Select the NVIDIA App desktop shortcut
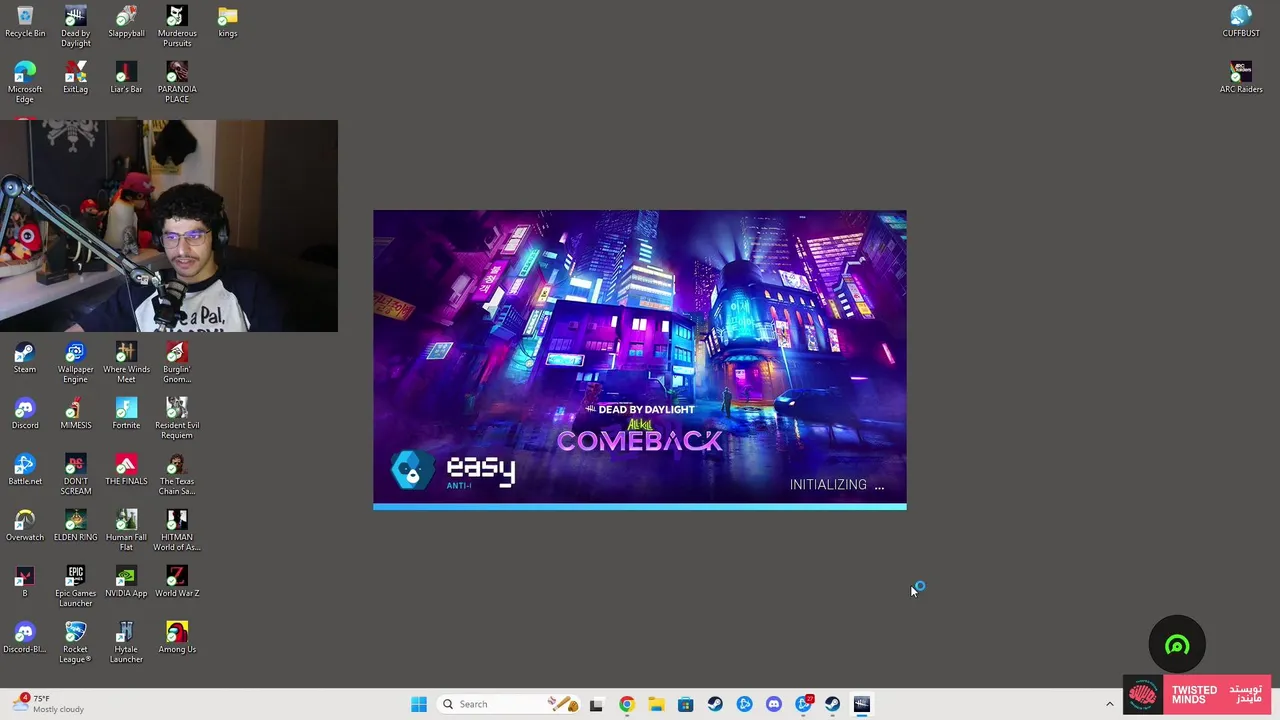1280x720 pixels. (x=126, y=582)
